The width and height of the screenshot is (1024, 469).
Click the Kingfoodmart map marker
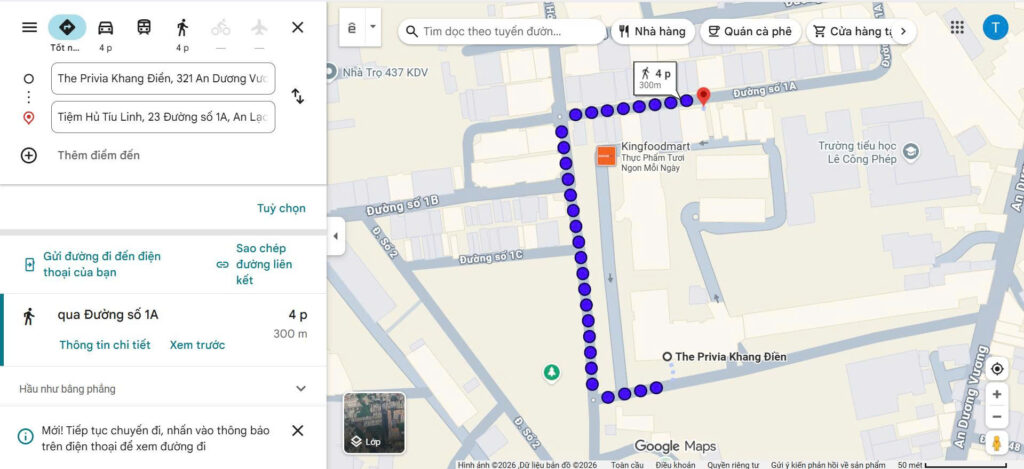[x=606, y=155]
